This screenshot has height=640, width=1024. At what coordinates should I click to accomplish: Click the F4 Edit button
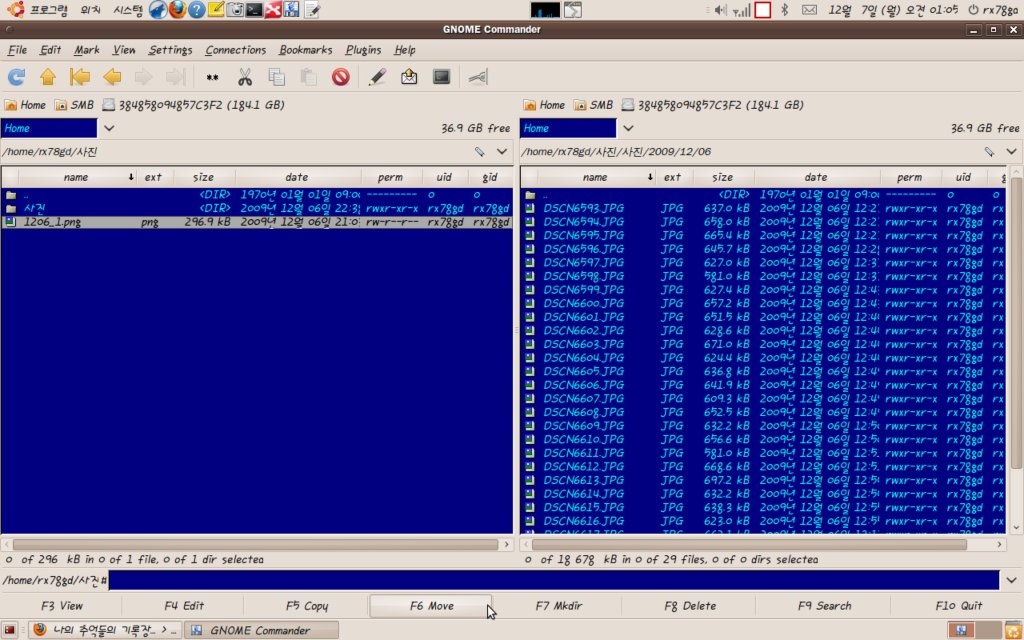(184, 606)
